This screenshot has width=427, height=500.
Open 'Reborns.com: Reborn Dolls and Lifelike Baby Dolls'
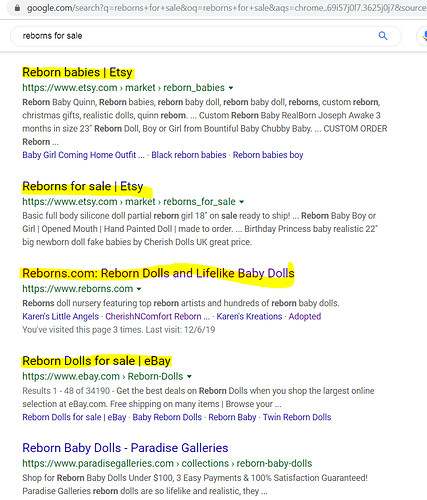pos(158,273)
